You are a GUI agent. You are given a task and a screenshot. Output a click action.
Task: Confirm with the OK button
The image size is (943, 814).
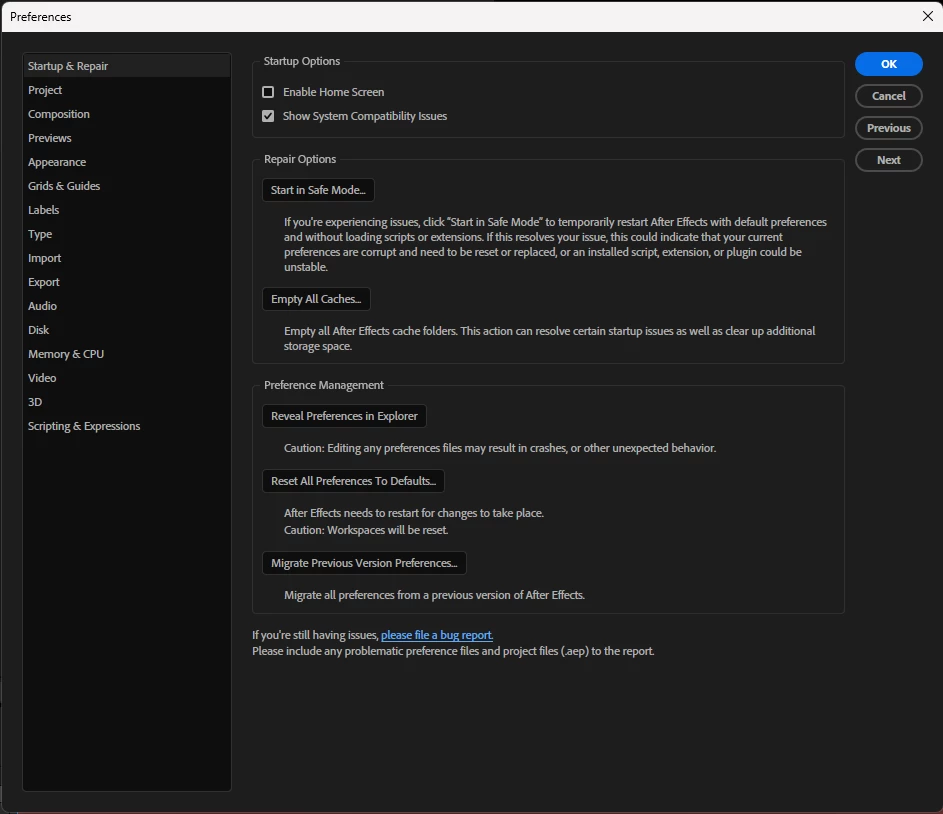(888, 64)
